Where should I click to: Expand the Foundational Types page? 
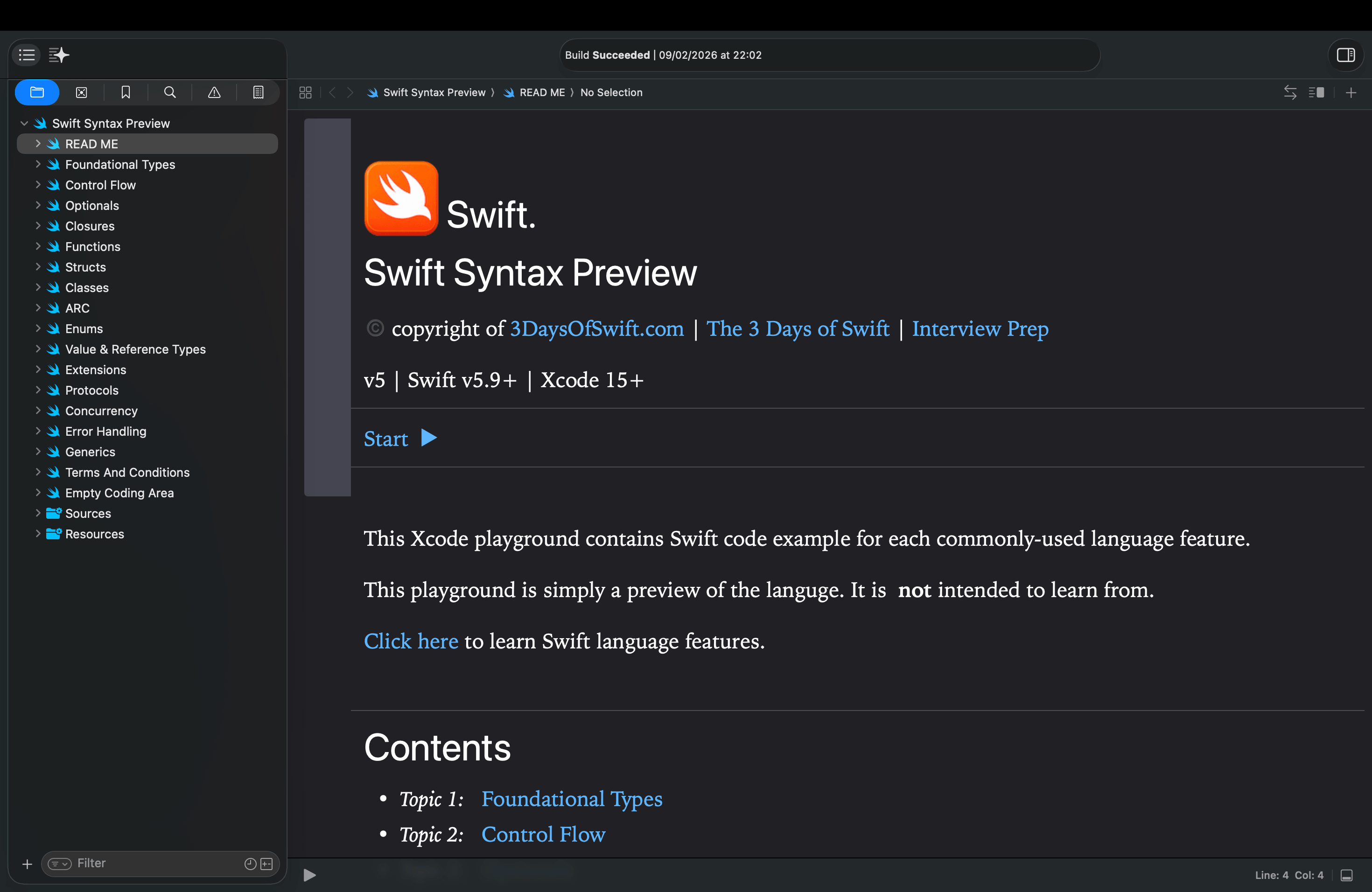pyautogui.click(x=38, y=164)
